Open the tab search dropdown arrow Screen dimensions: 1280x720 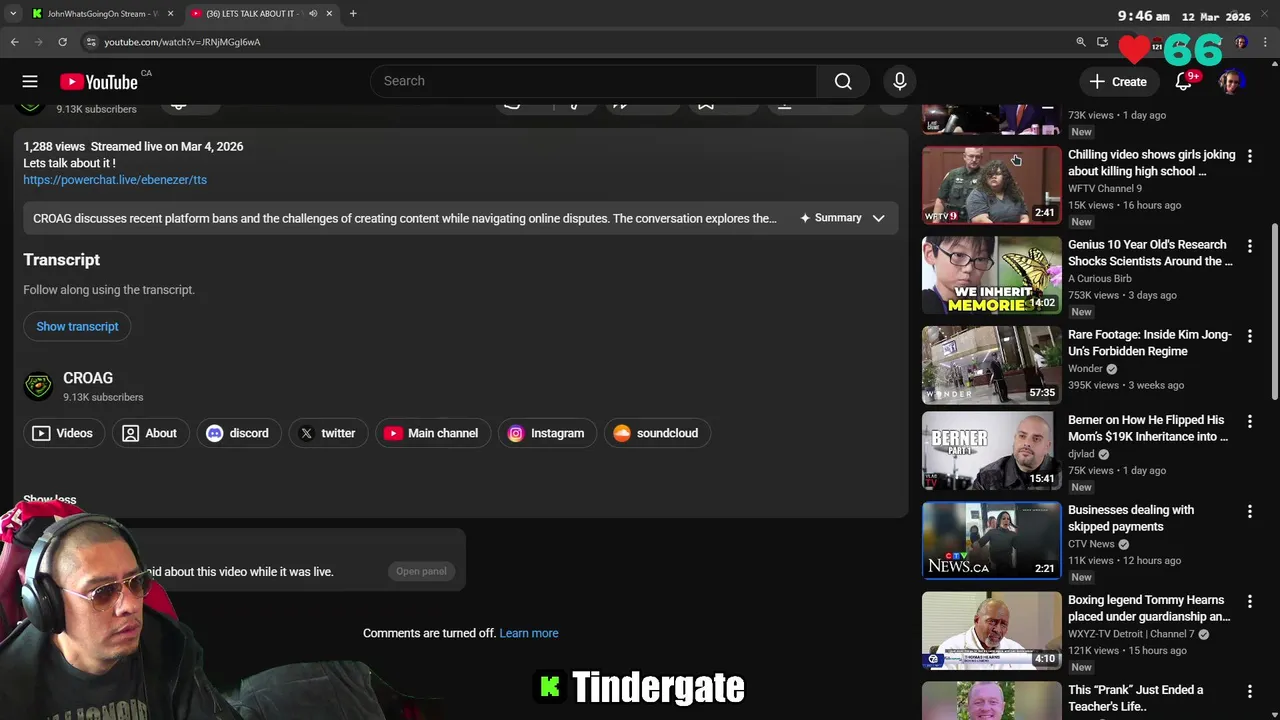coord(13,14)
